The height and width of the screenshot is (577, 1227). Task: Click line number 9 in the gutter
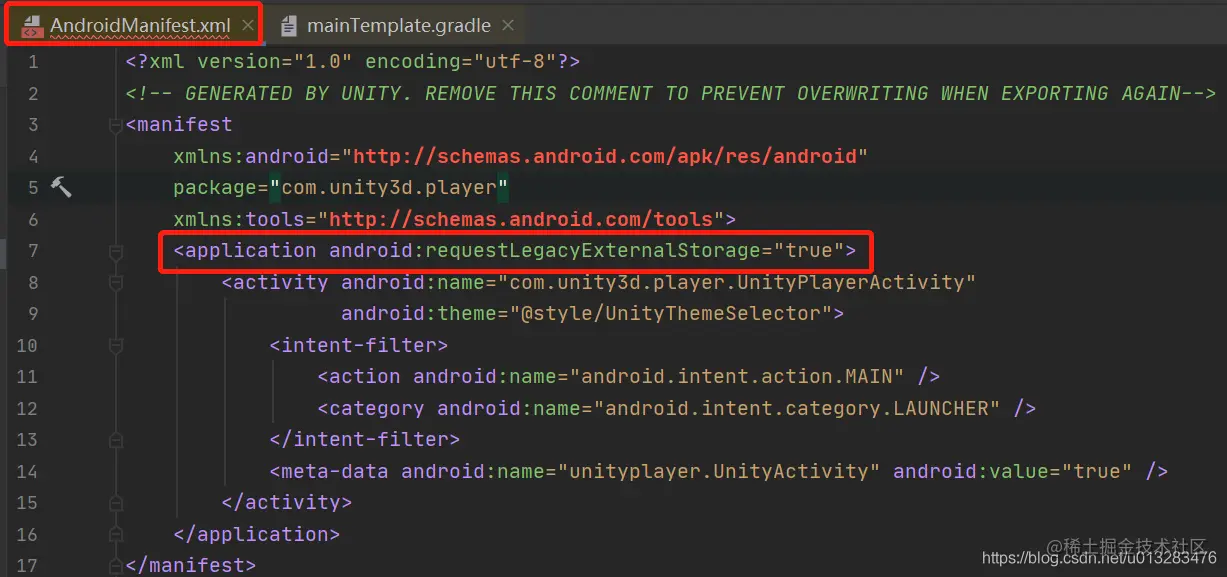click(x=33, y=313)
